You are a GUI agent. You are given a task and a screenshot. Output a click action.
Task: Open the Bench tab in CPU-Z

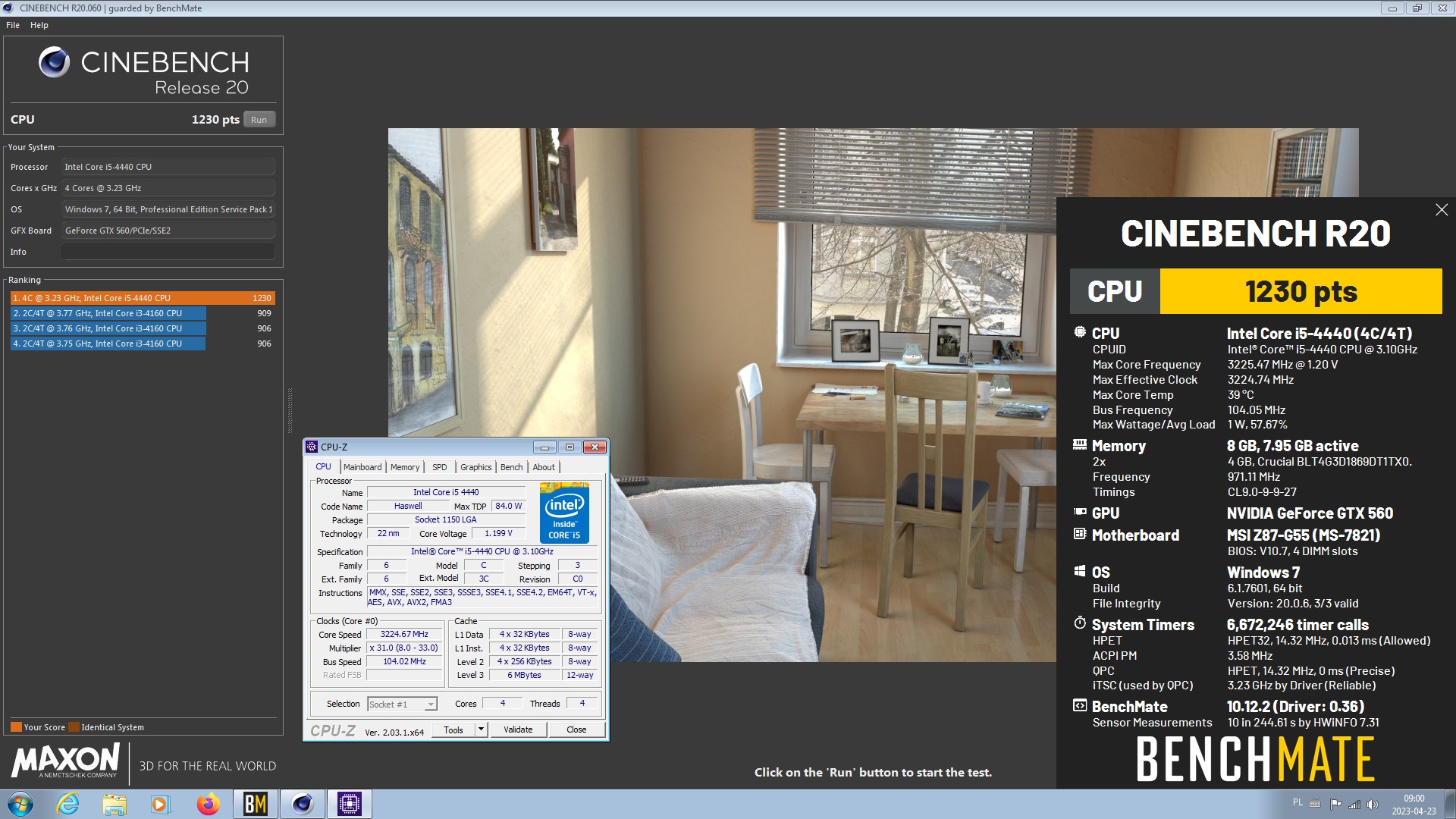click(x=512, y=467)
